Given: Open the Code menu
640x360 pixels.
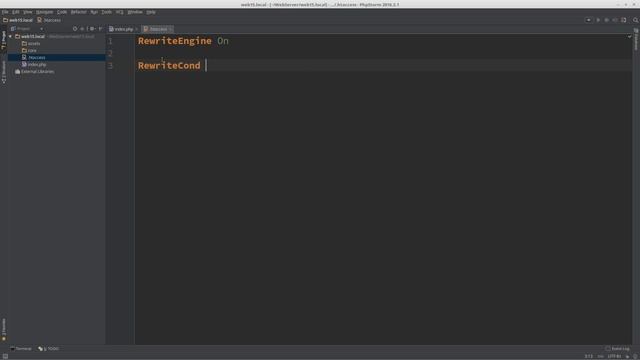Looking at the screenshot, I should (x=62, y=12).
